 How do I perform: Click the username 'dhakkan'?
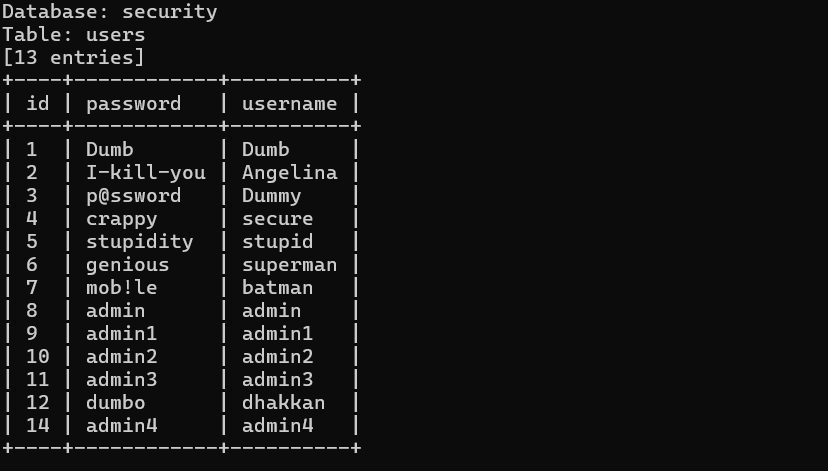click(x=284, y=403)
